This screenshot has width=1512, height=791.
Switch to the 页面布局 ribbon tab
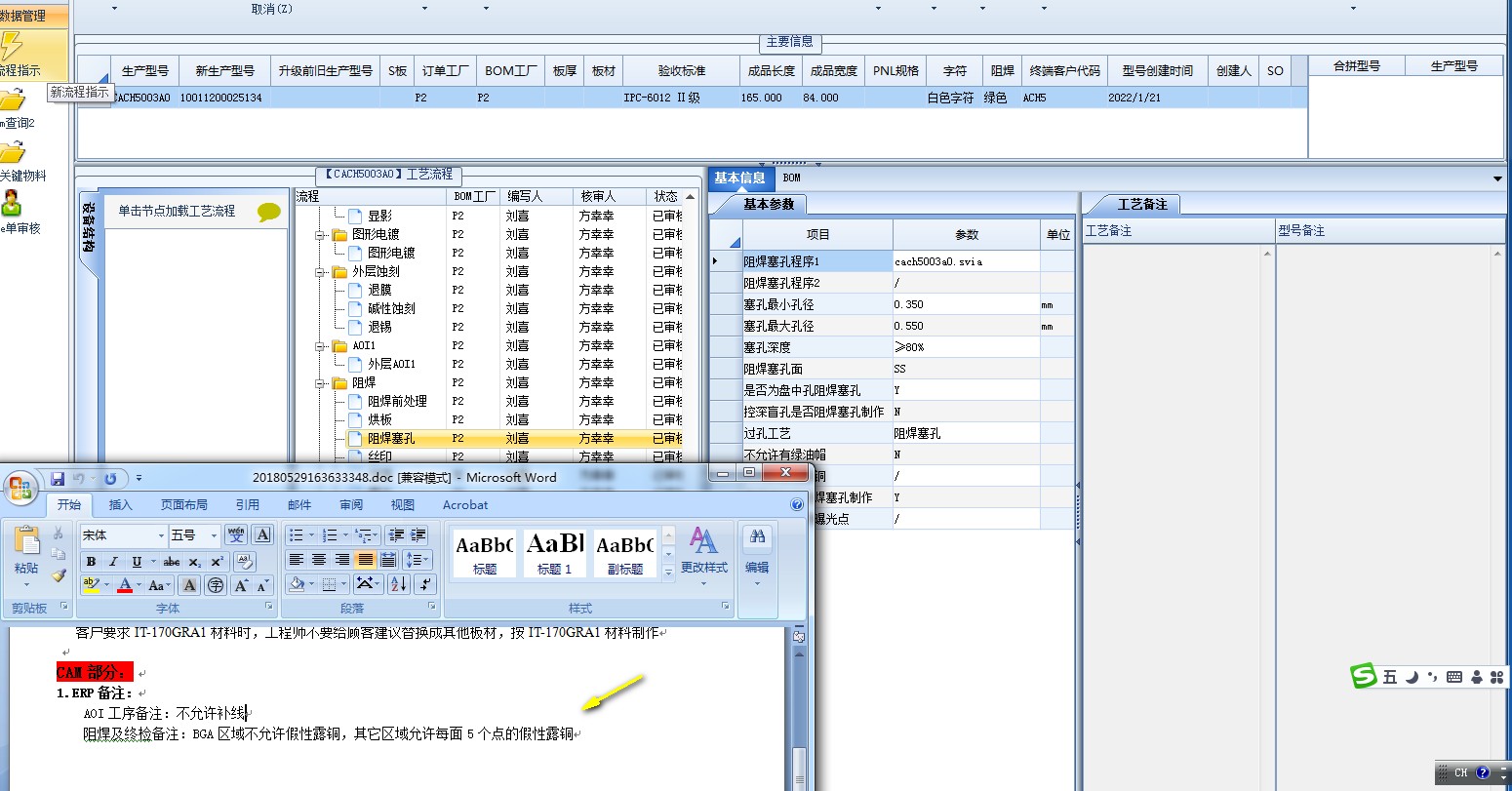(184, 504)
